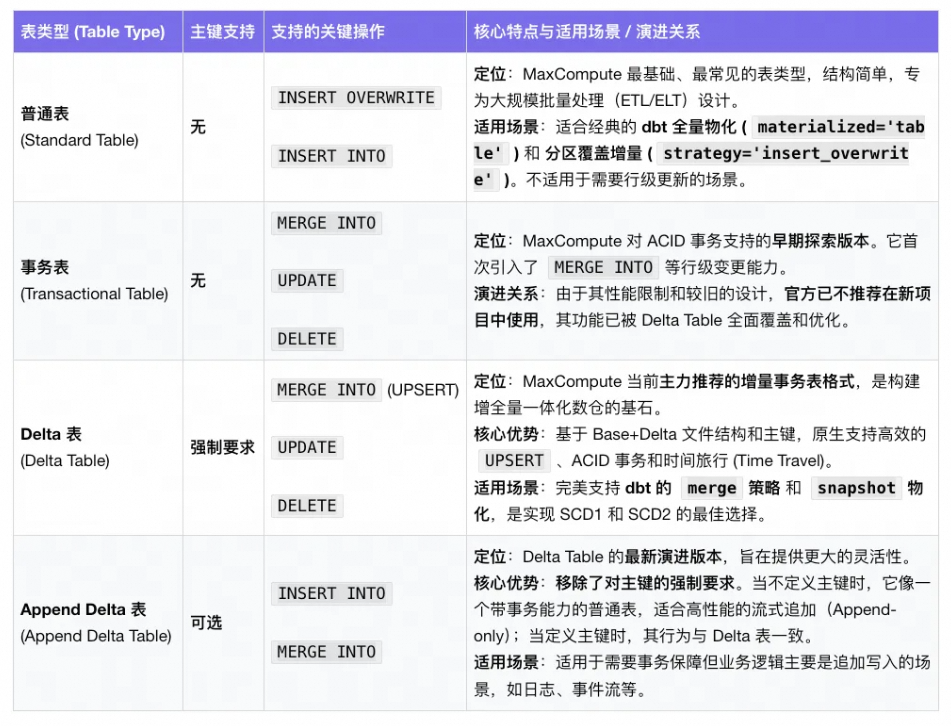Select the "普通表" row title
Screen dimensions: 951x726
coord(45,113)
